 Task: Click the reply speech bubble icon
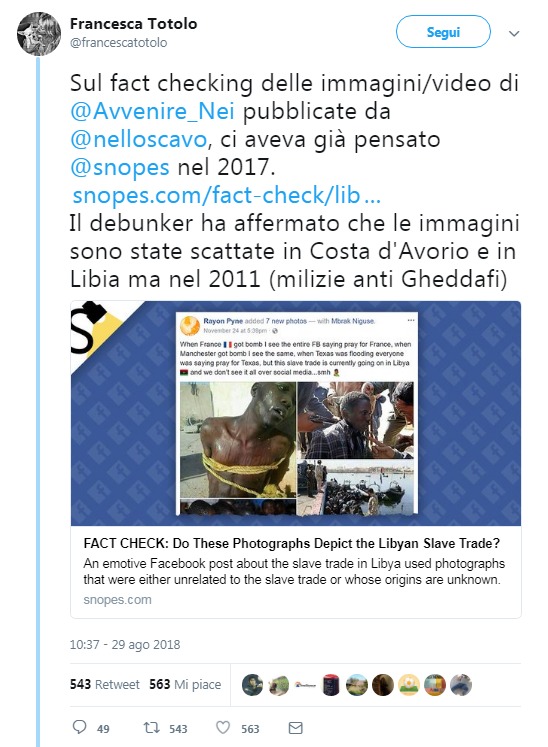click(79, 727)
